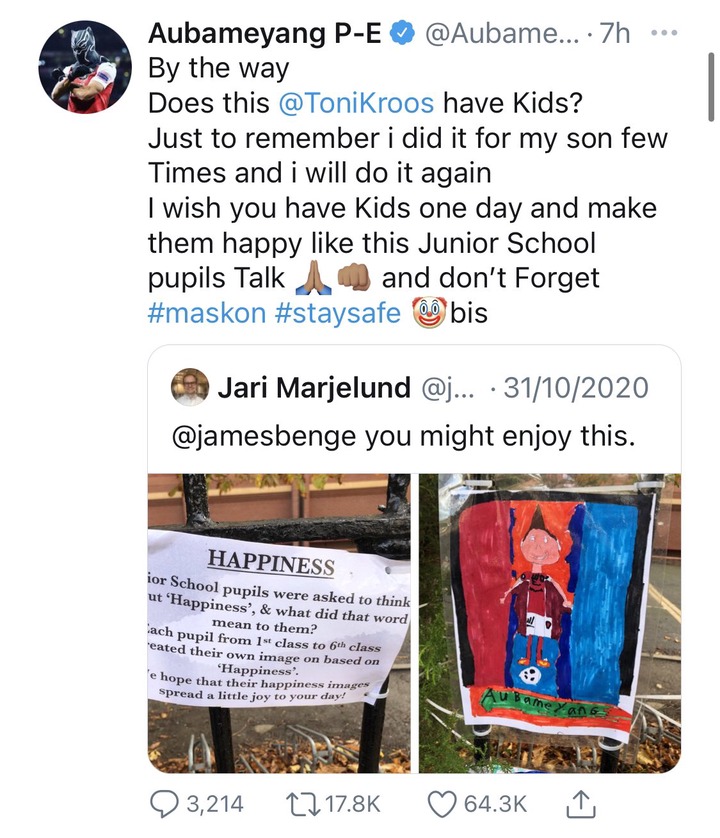
Task: Open the three-dot more options menu
Action: tap(664, 34)
